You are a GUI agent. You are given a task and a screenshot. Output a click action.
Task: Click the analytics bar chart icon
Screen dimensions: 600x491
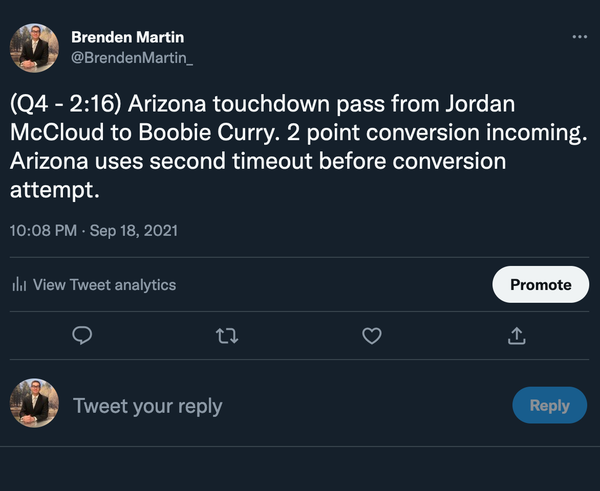[19, 285]
